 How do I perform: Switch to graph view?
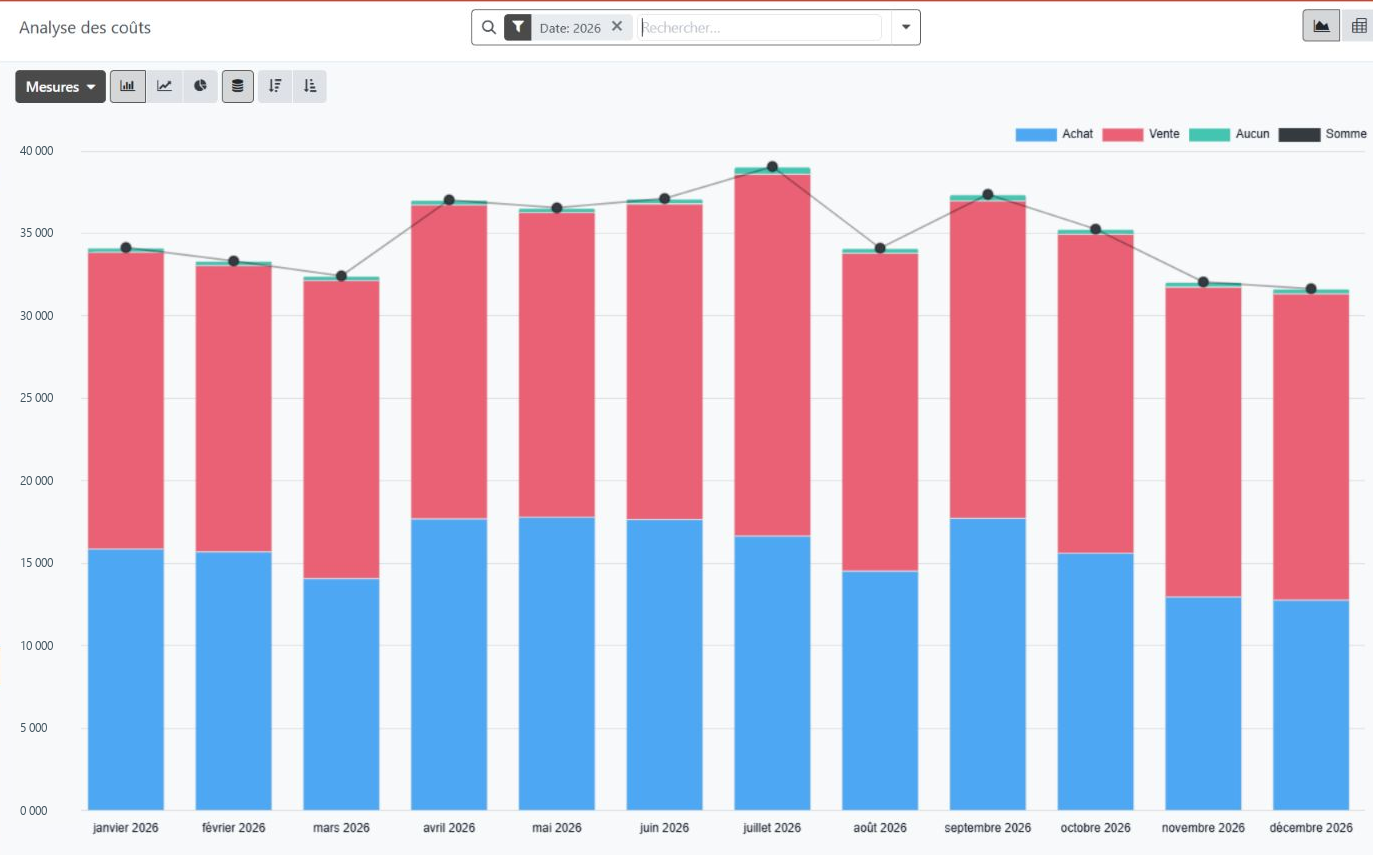pyautogui.click(x=1321, y=26)
